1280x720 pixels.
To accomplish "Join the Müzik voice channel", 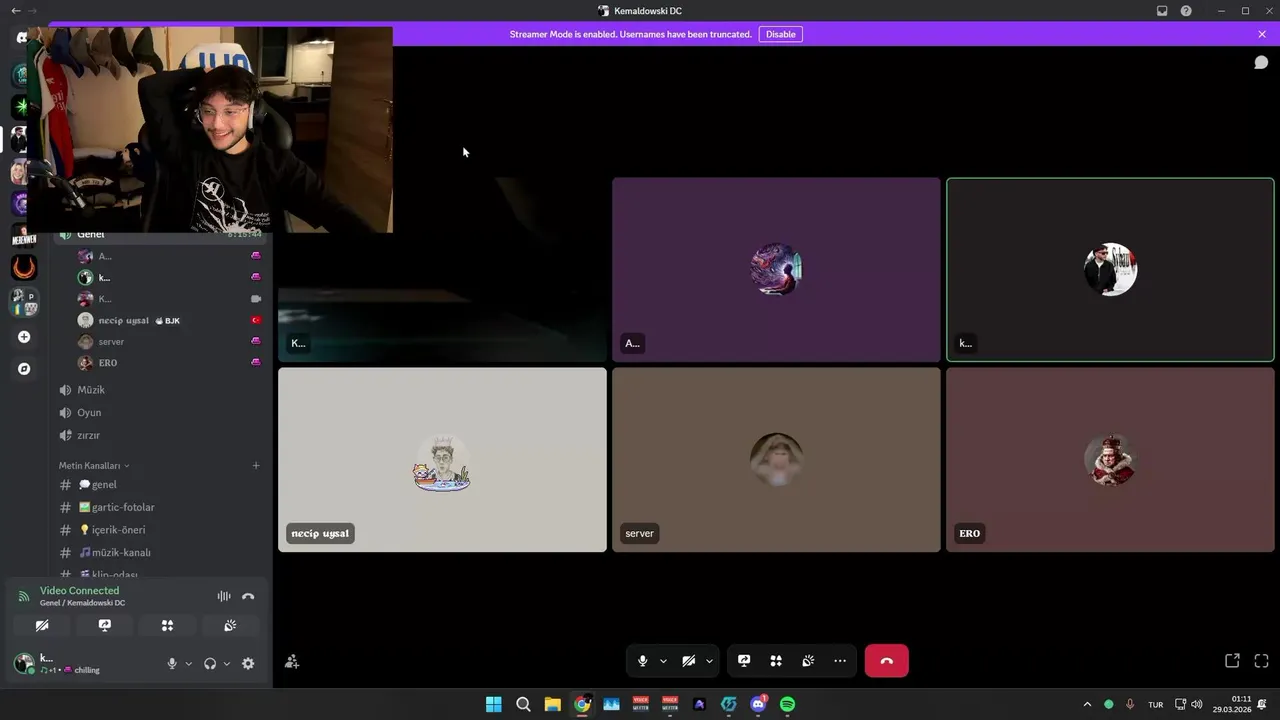I will (160, 390).
